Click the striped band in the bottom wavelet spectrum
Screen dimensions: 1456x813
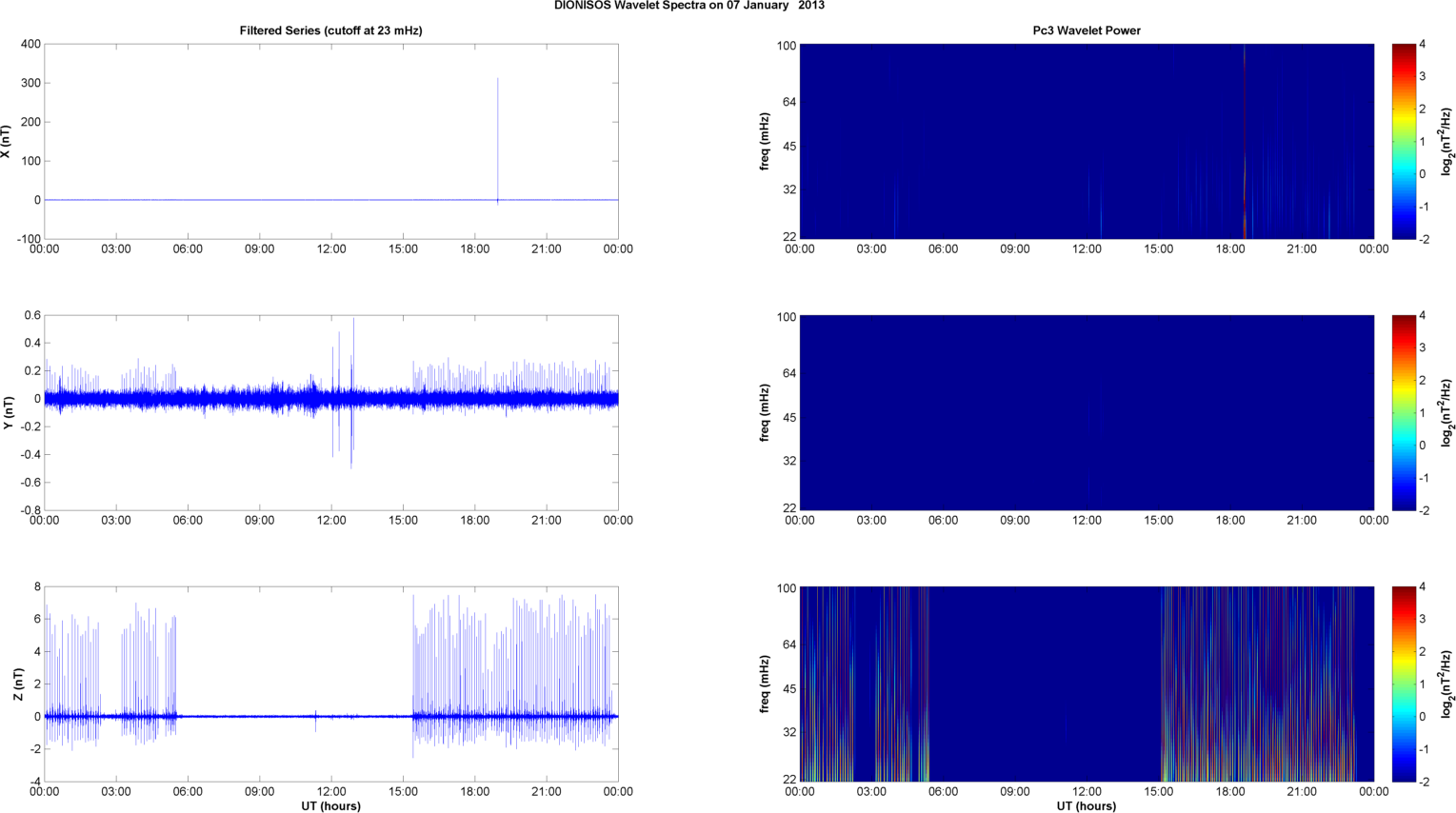point(1257,684)
